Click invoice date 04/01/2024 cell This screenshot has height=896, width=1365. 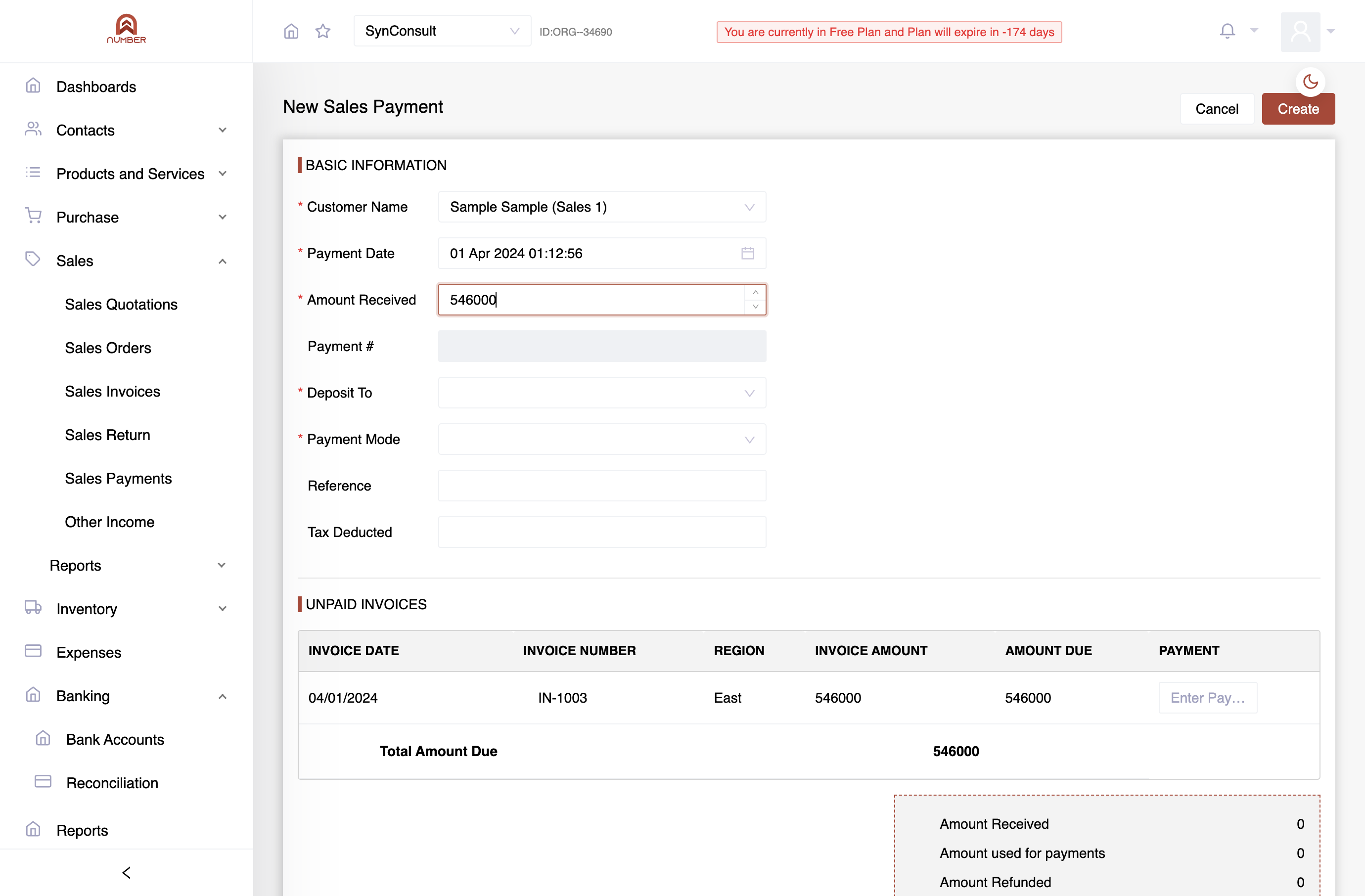point(343,698)
